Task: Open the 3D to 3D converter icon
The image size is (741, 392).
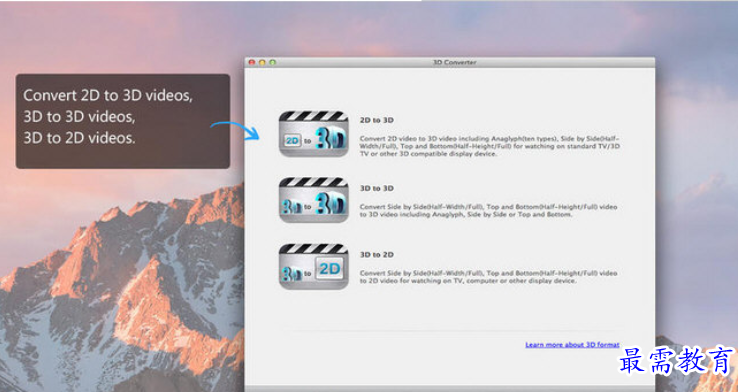Action: click(314, 200)
